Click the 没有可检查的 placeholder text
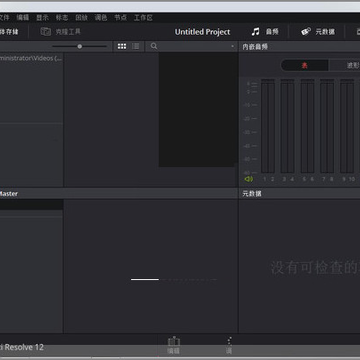Image resolution: width=360 pixels, height=360 pixels. click(315, 268)
